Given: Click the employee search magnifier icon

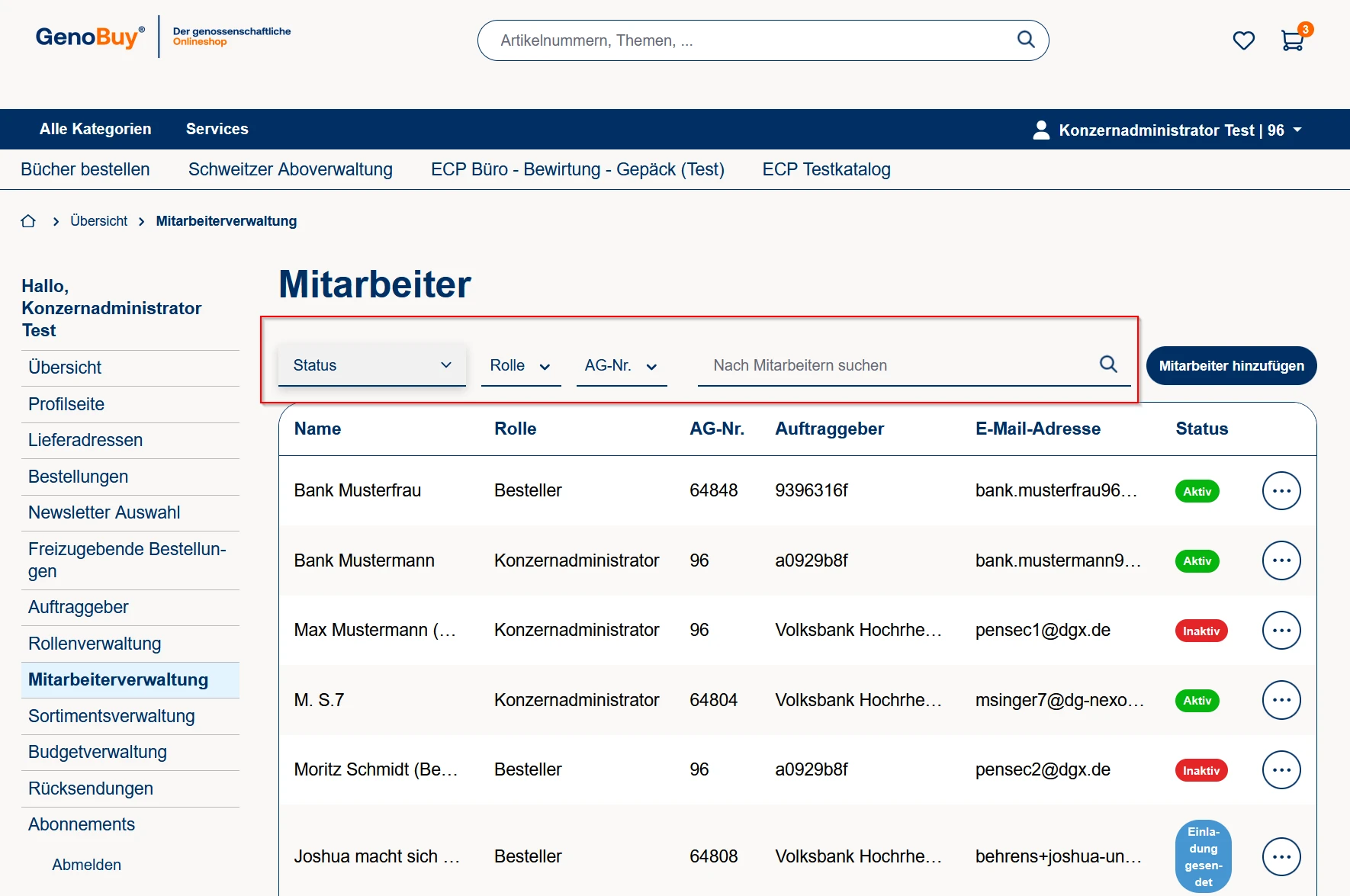Looking at the screenshot, I should pos(1108,365).
